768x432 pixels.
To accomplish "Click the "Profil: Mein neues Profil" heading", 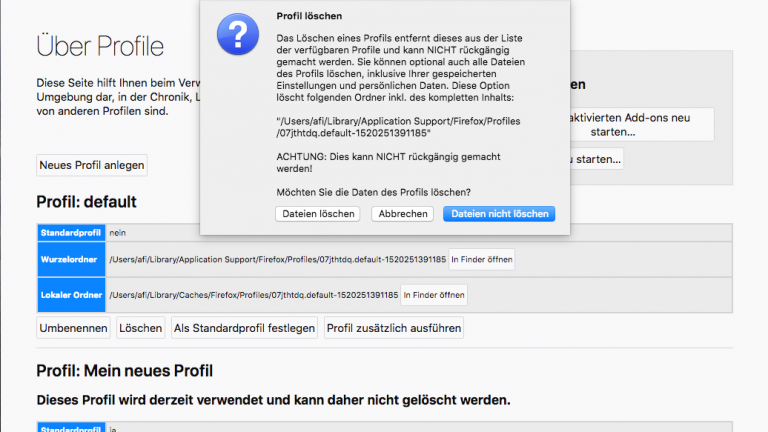I will click(124, 371).
